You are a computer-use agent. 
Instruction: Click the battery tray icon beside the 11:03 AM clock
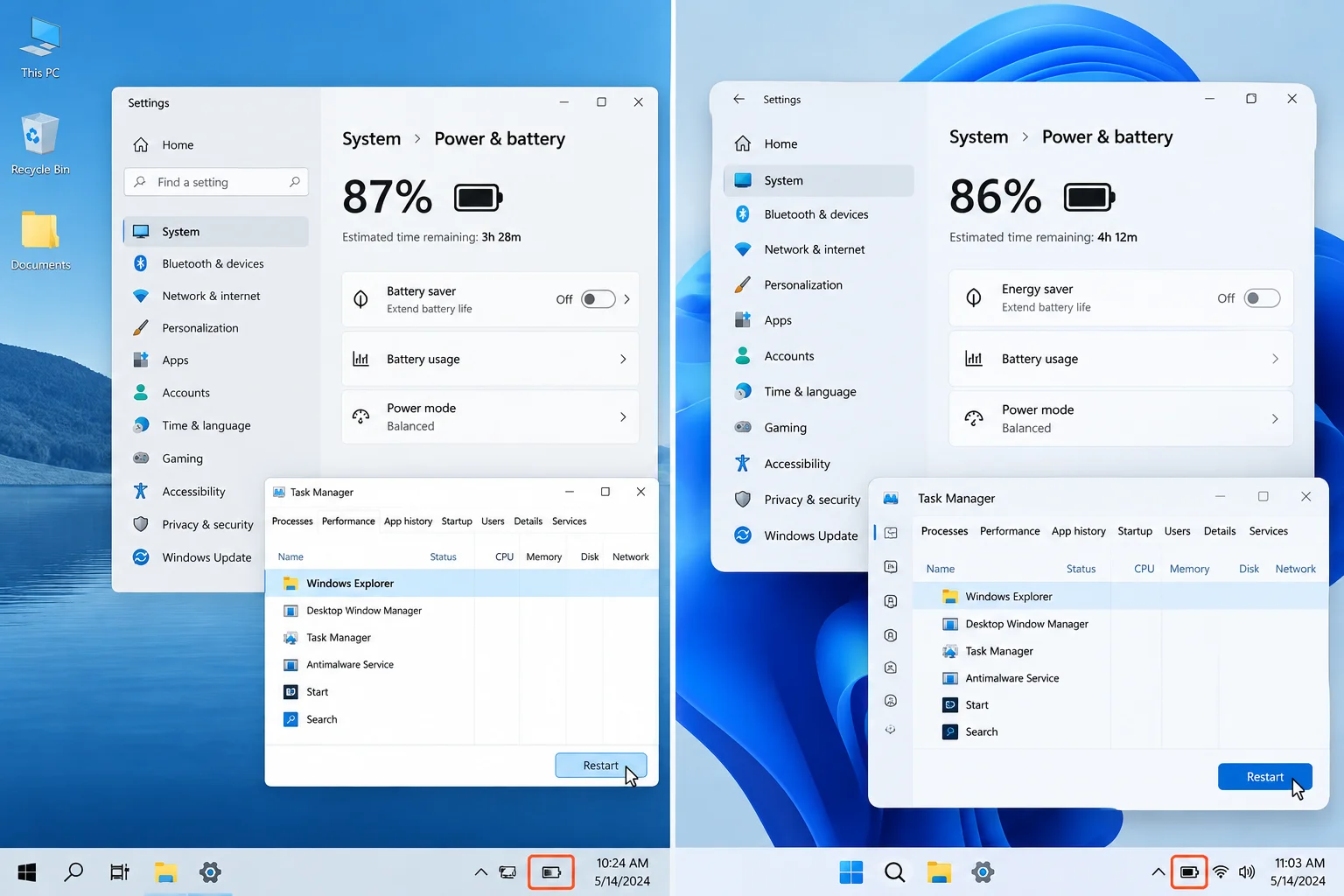(1189, 872)
